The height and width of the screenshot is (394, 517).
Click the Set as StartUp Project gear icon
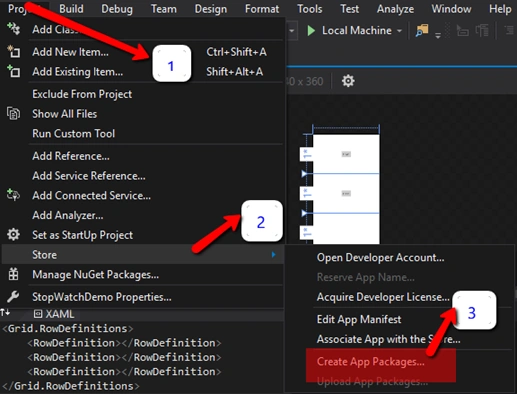[14, 235]
